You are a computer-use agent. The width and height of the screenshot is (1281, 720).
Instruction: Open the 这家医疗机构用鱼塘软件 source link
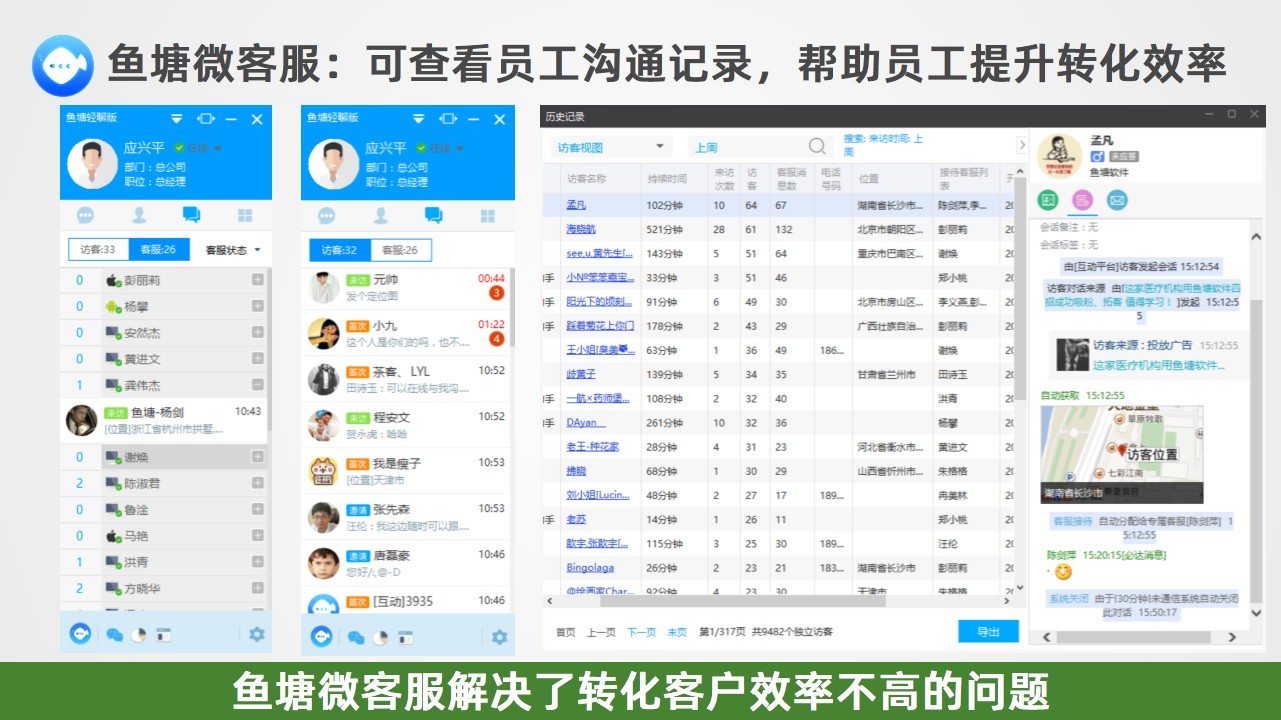(x=1158, y=366)
